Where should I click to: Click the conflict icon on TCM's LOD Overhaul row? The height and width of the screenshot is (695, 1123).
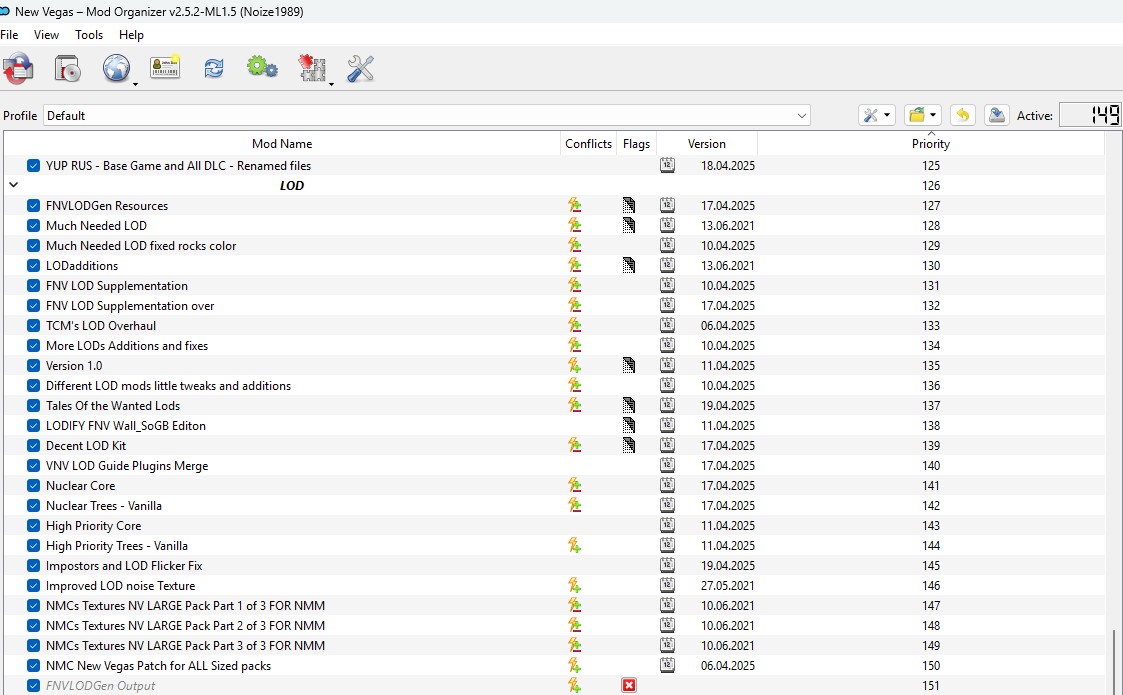pos(574,326)
